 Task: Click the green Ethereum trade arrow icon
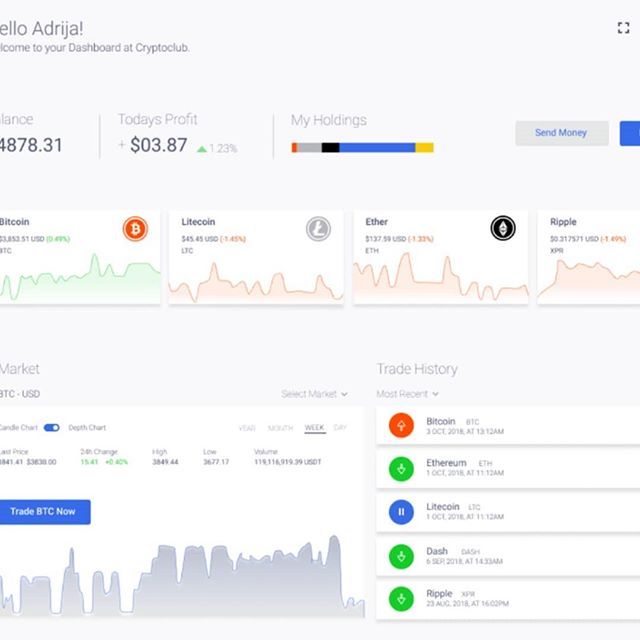pyautogui.click(x=401, y=469)
